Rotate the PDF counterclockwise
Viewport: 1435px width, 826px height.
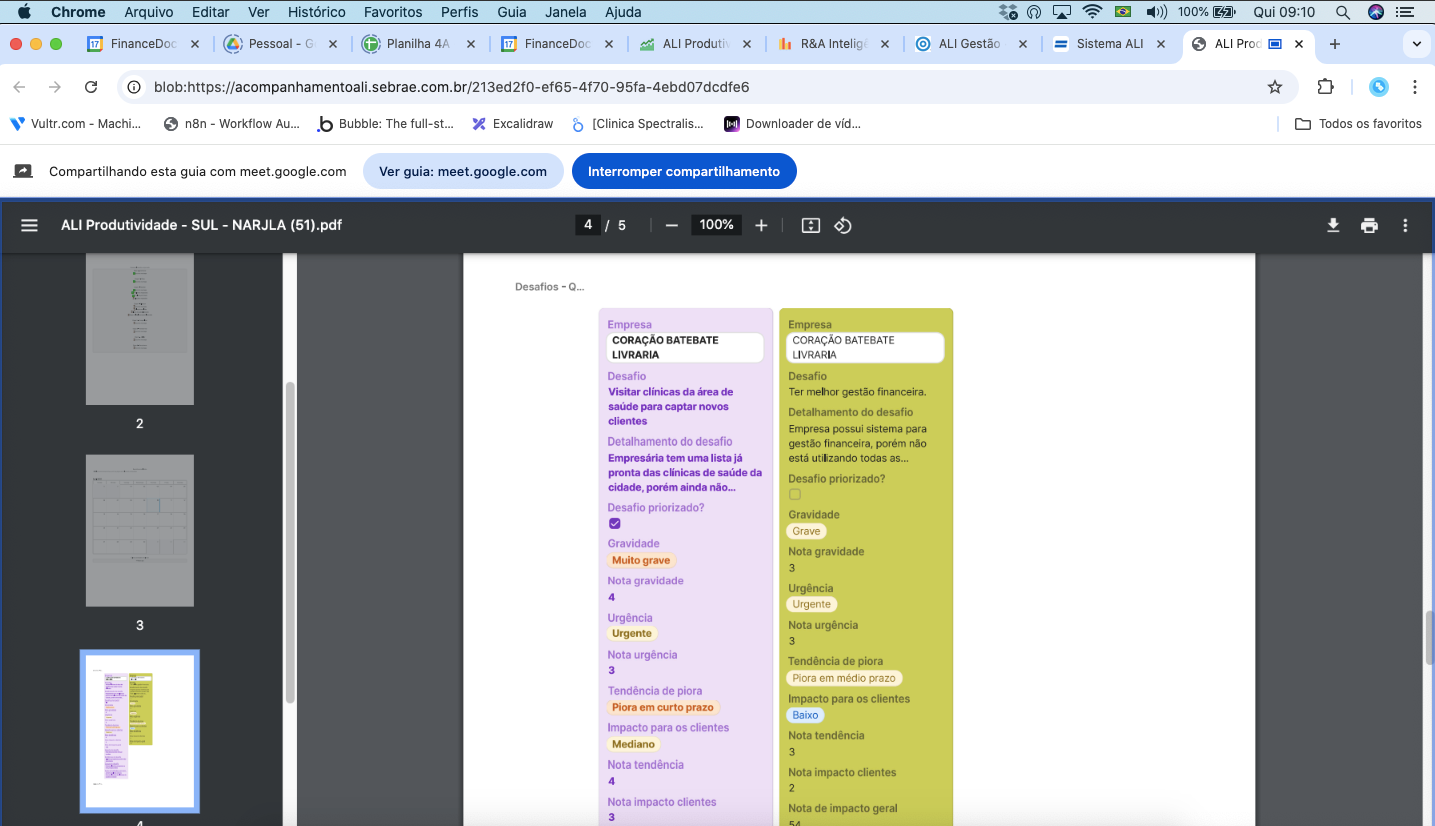coord(843,225)
